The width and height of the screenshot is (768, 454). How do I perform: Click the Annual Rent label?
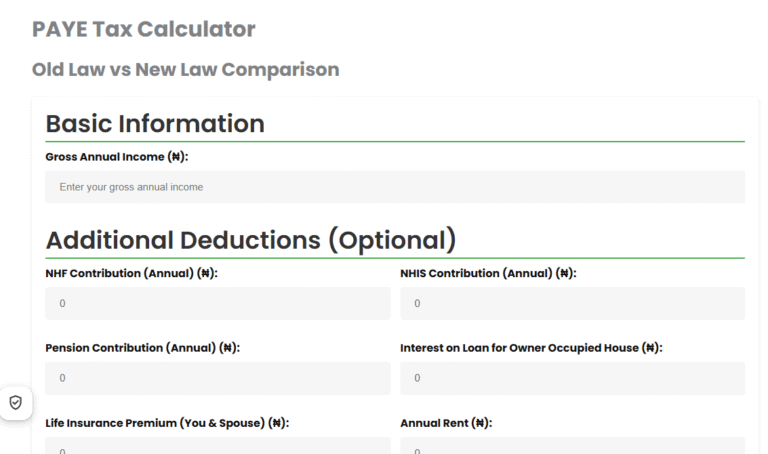click(x=446, y=423)
